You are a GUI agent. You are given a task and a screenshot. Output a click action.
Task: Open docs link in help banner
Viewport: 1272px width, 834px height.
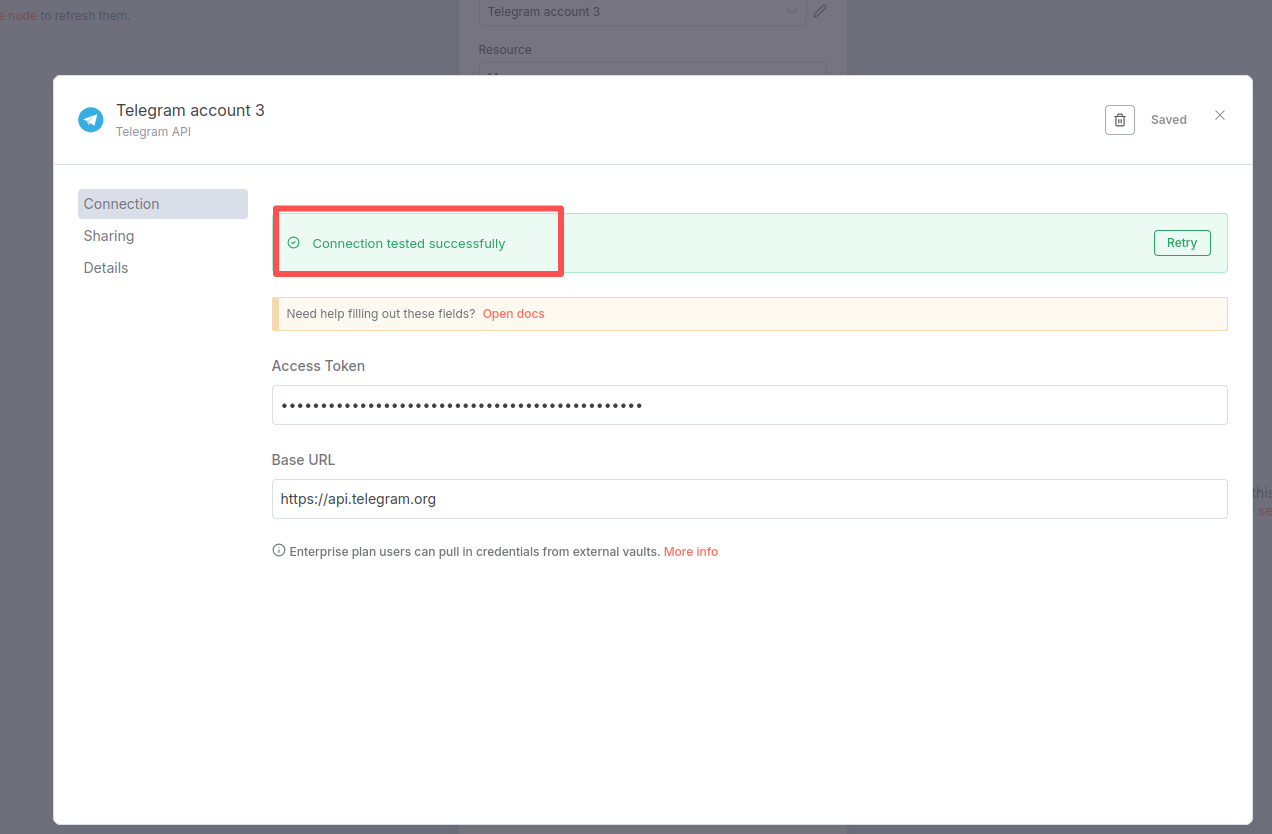coord(513,314)
